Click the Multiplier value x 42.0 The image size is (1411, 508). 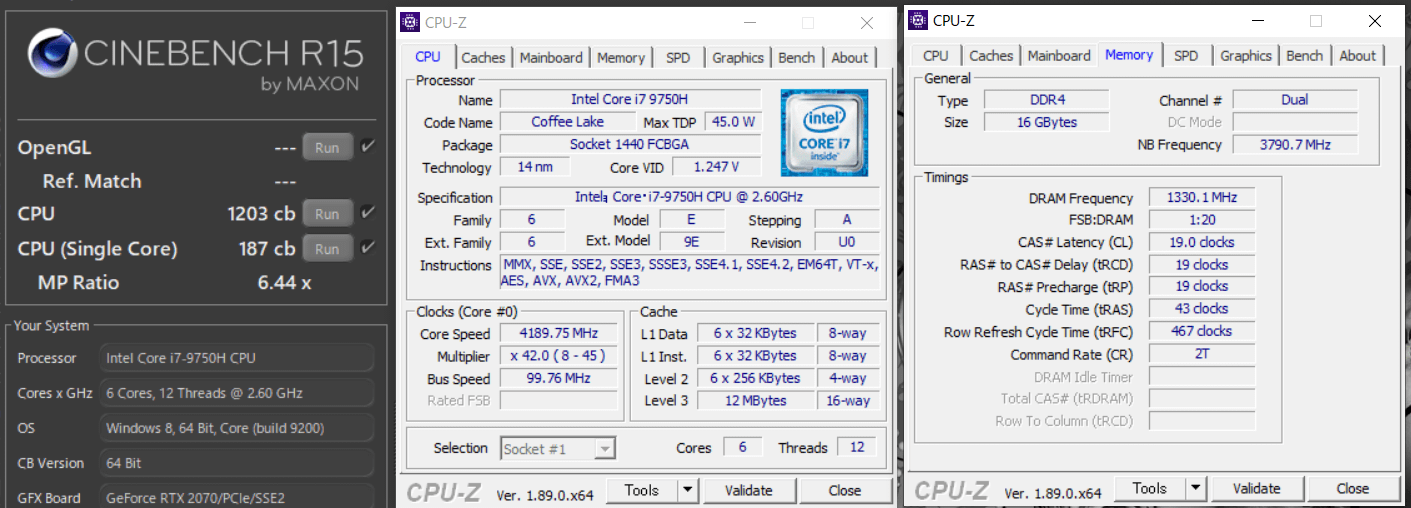(558, 356)
